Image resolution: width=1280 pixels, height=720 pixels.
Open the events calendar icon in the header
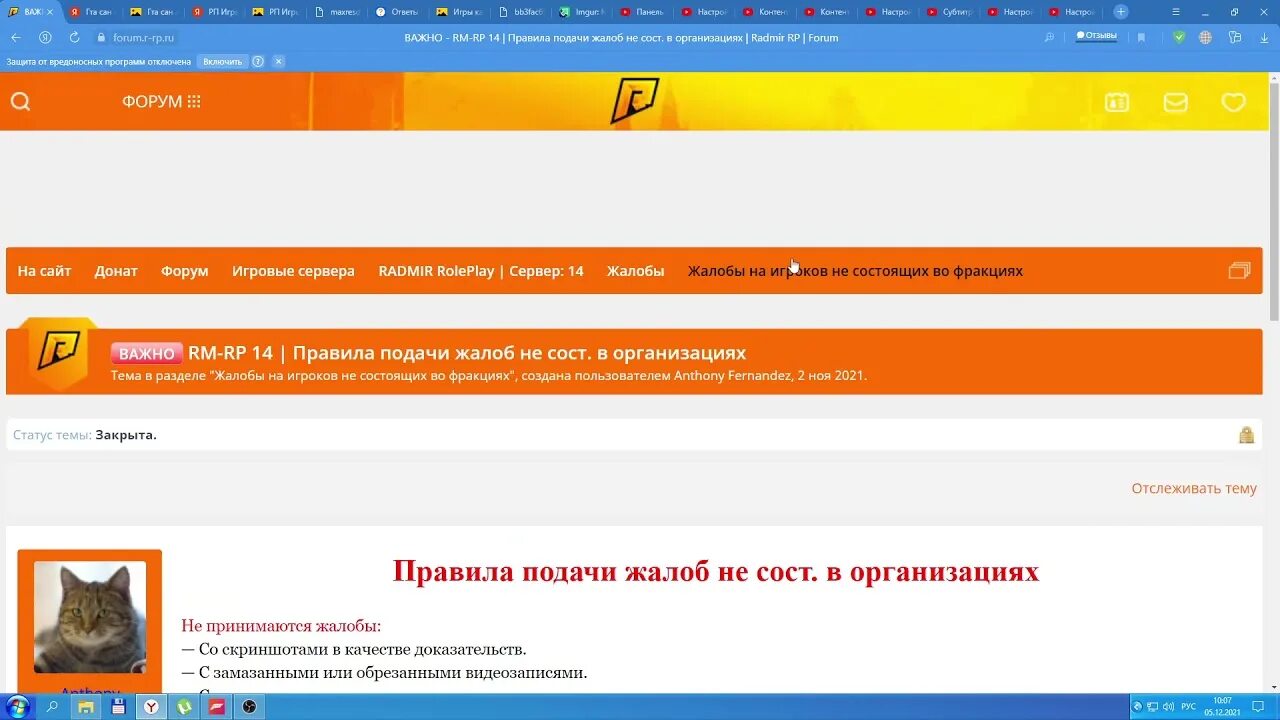click(1116, 101)
